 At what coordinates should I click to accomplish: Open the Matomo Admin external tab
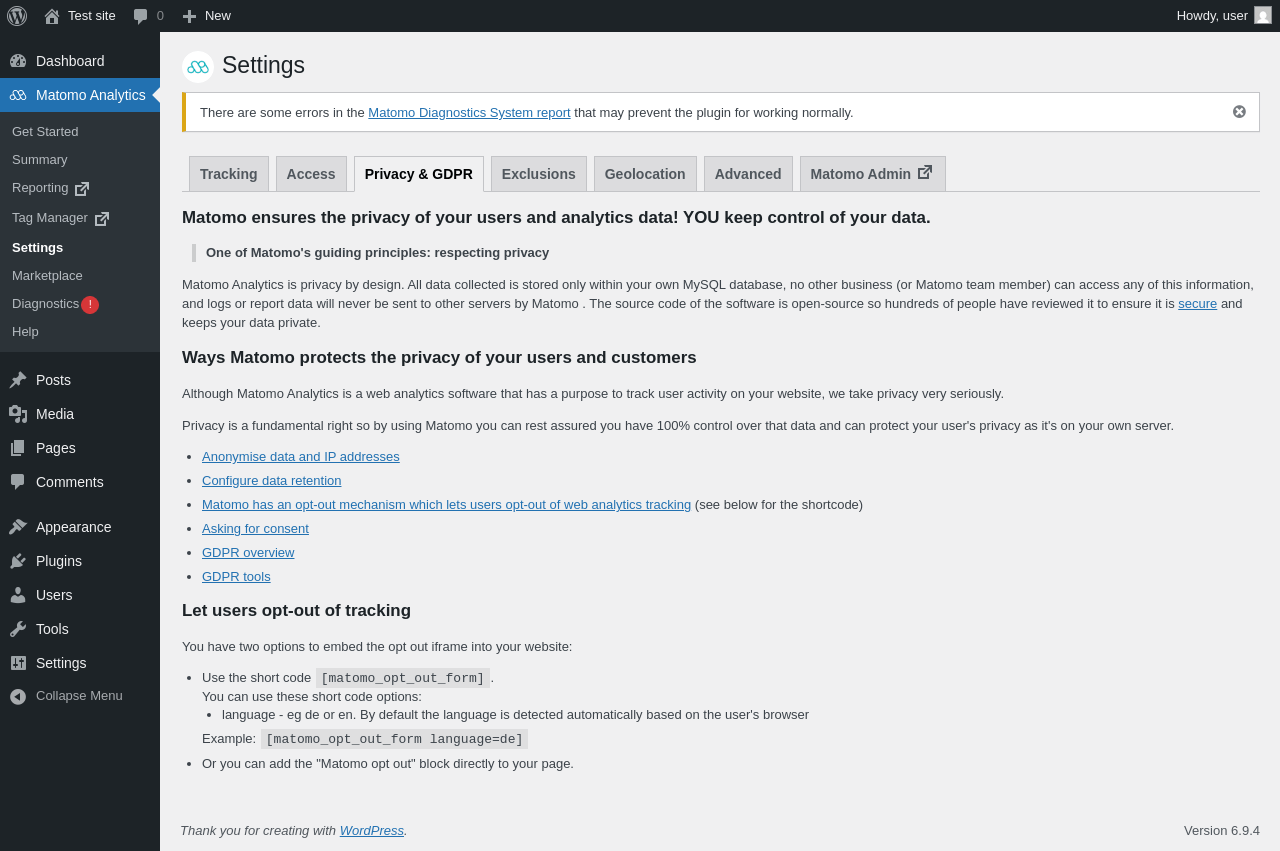(x=872, y=174)
